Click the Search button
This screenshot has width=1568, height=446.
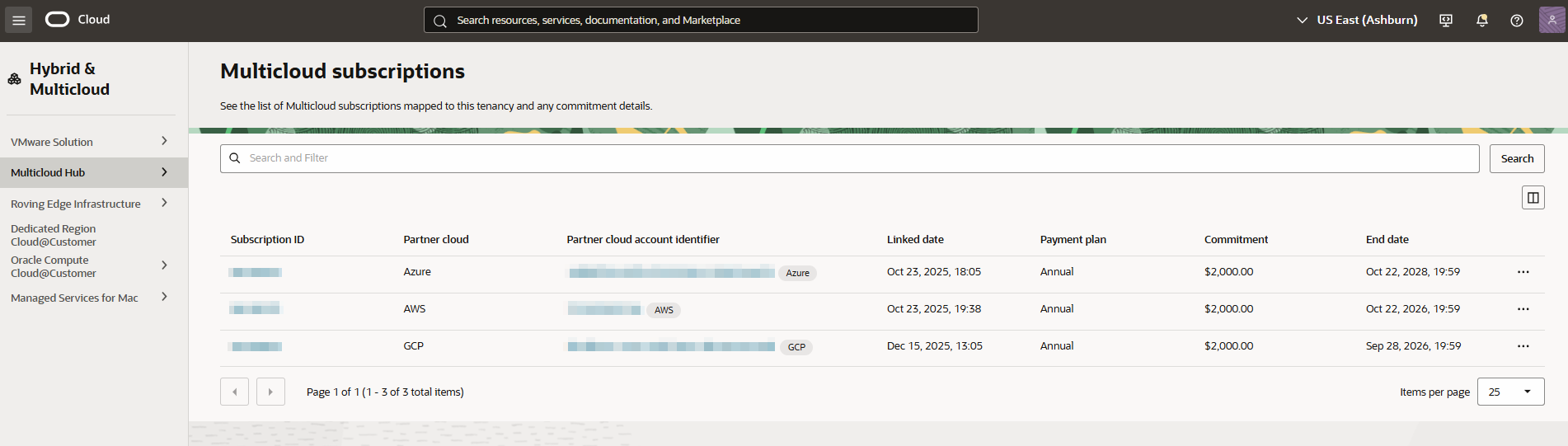click(x=1517, y=158)
